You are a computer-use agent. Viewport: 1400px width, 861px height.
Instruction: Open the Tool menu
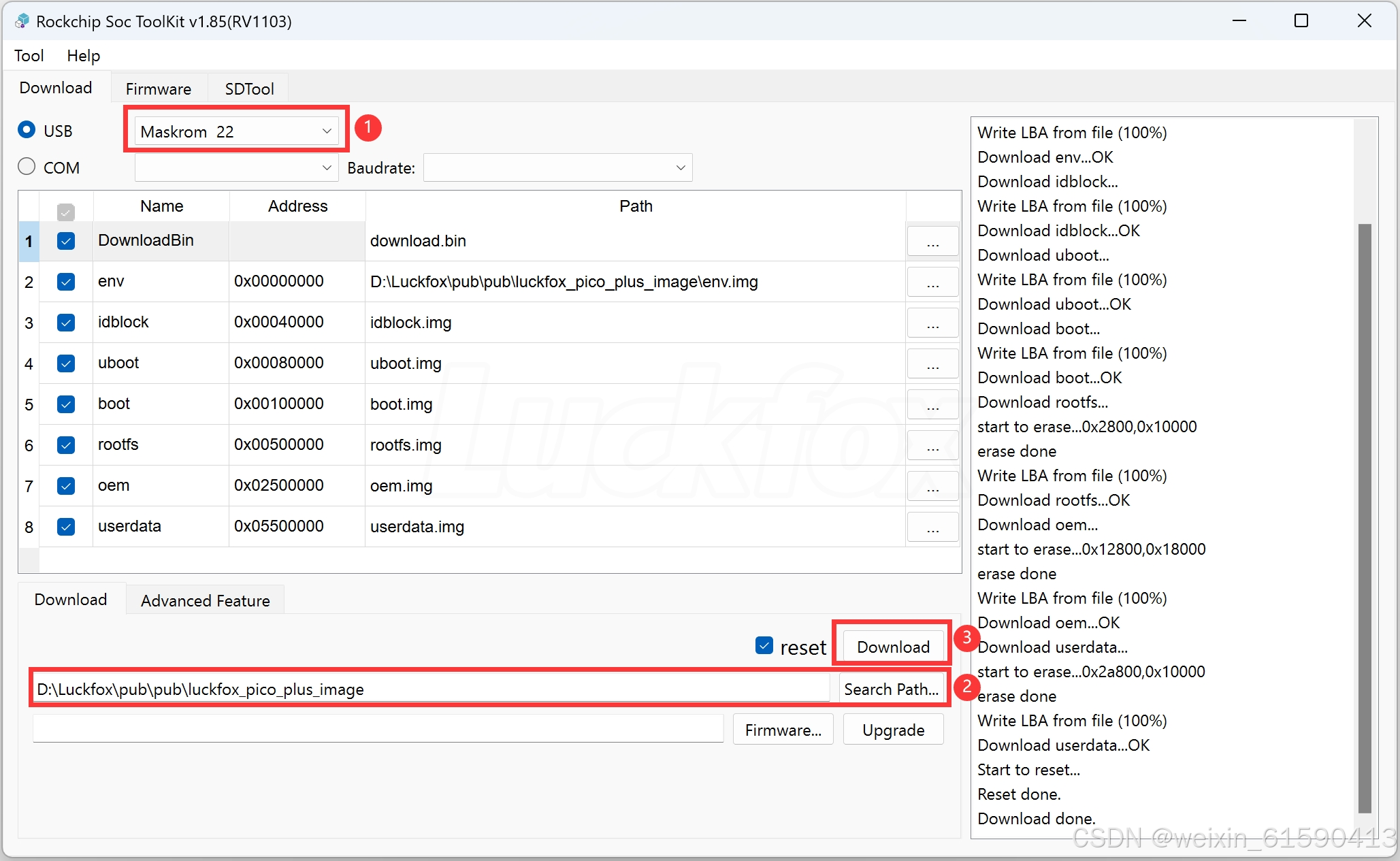tap(29, 56)
